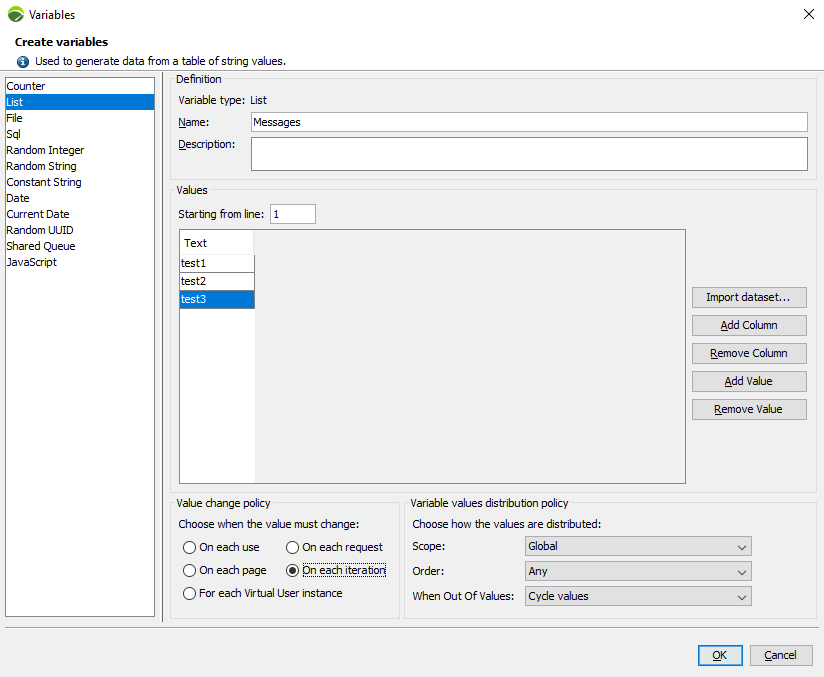Pick the JavaScript variable type
Image resolution: width=824 pixels, height=677 pixels.
click(x=32, y=262)
